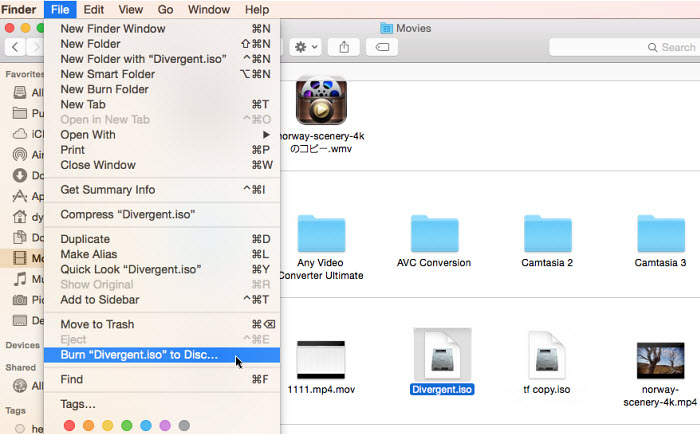Select the Divergent.iso disk image icon
Viewport: 700px width, 434px height.
coord(442,355)
